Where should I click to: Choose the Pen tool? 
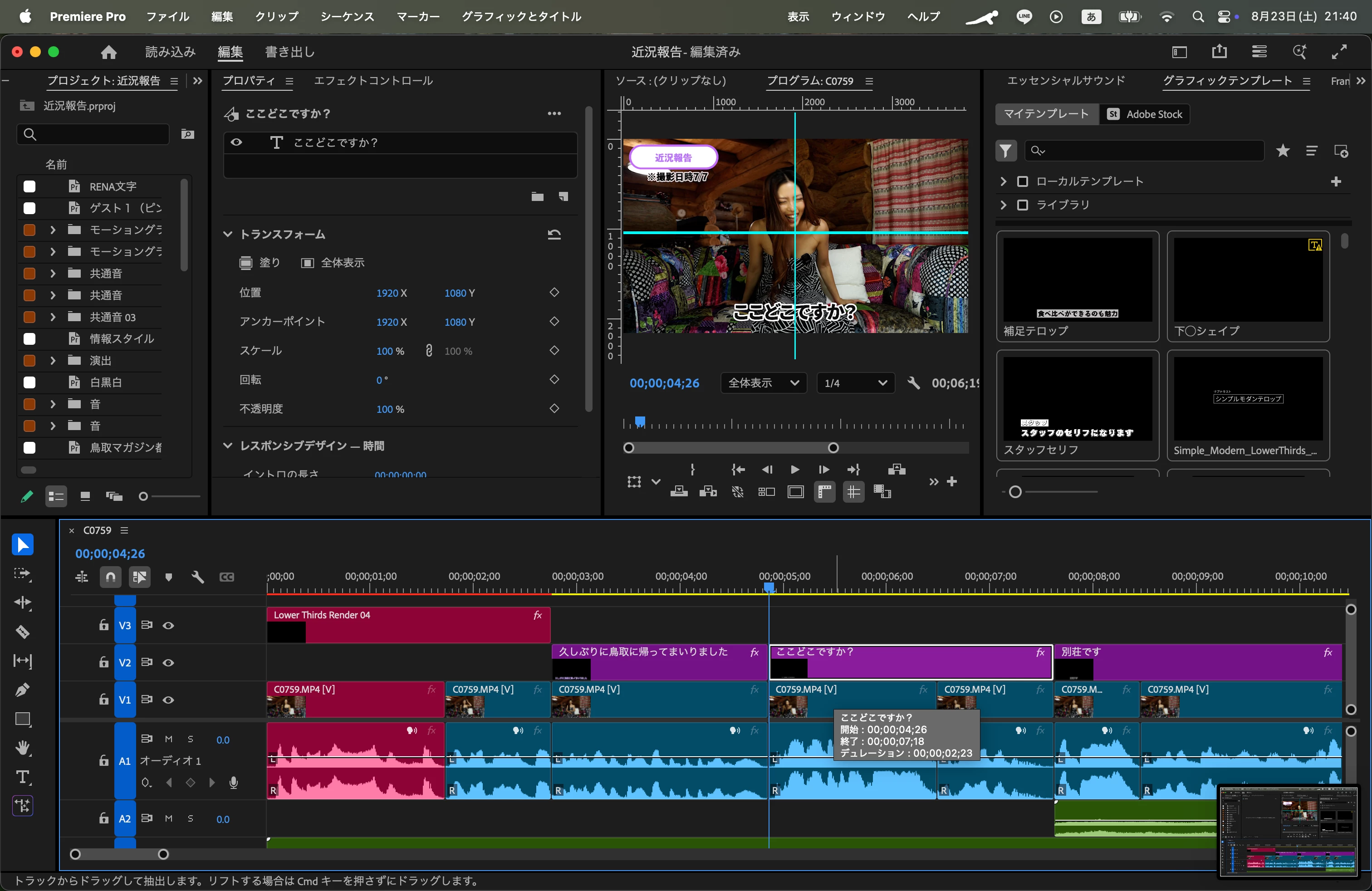[x=23, y=690]
